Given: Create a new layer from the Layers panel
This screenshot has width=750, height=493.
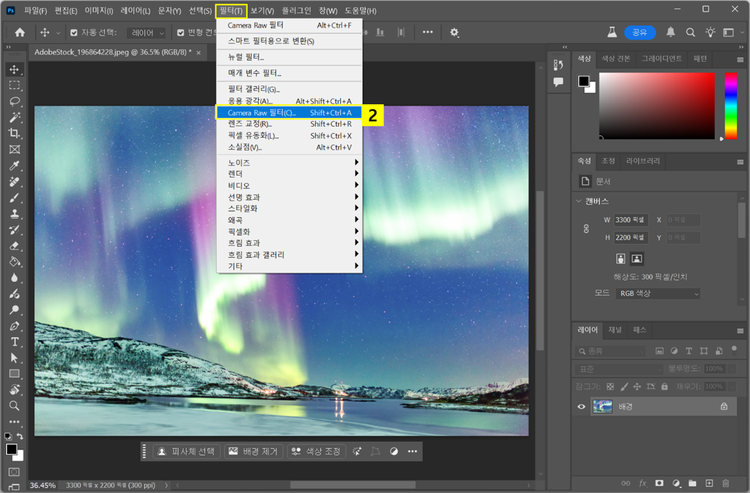Looking at the screenshot, I should click(x=709, y=483).
